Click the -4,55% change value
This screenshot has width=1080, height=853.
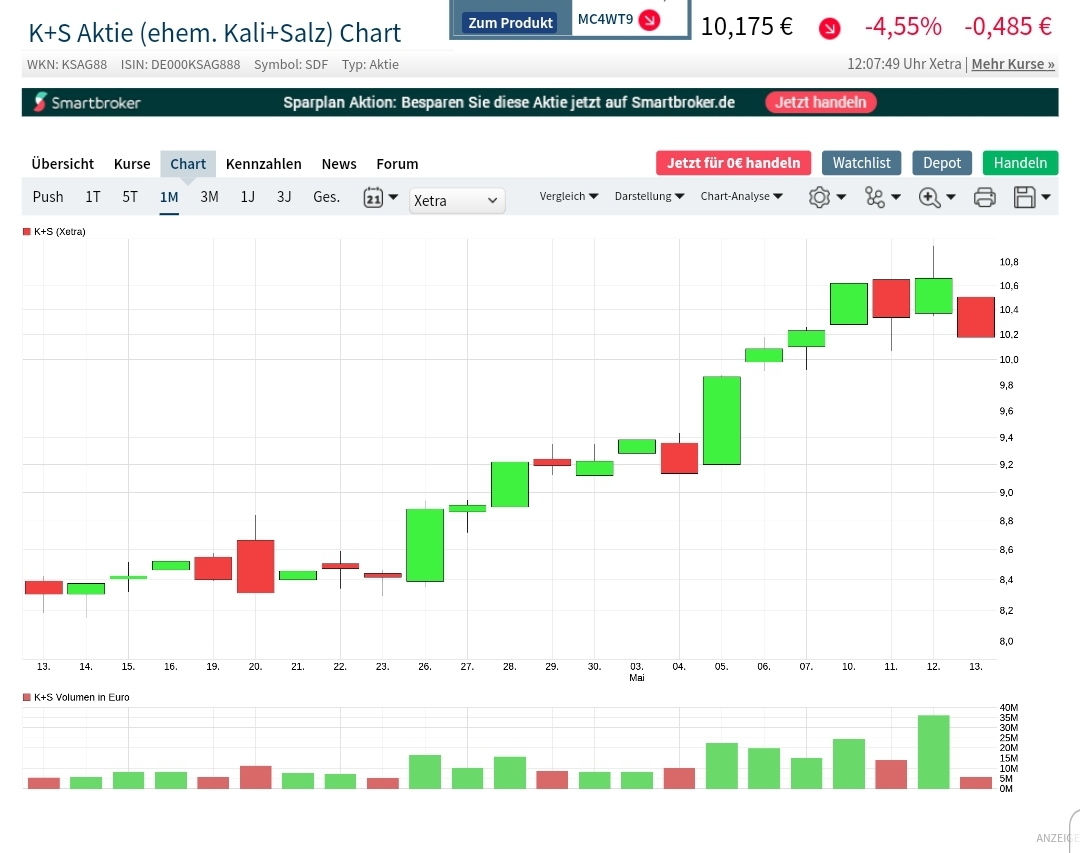[x=903, y=27]
